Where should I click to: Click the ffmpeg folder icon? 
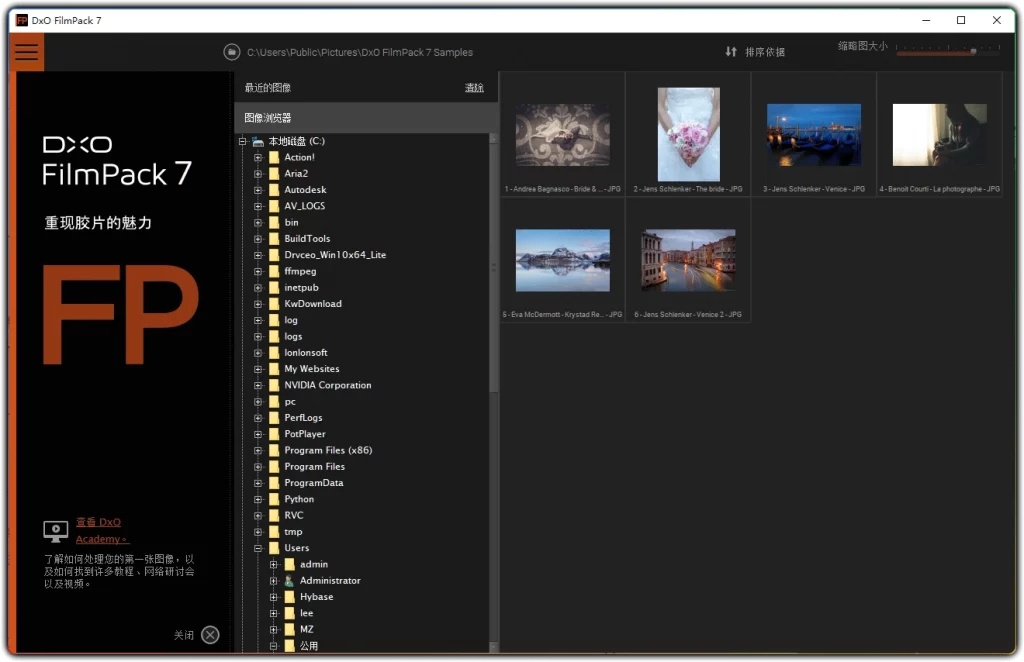pos(274,271)
